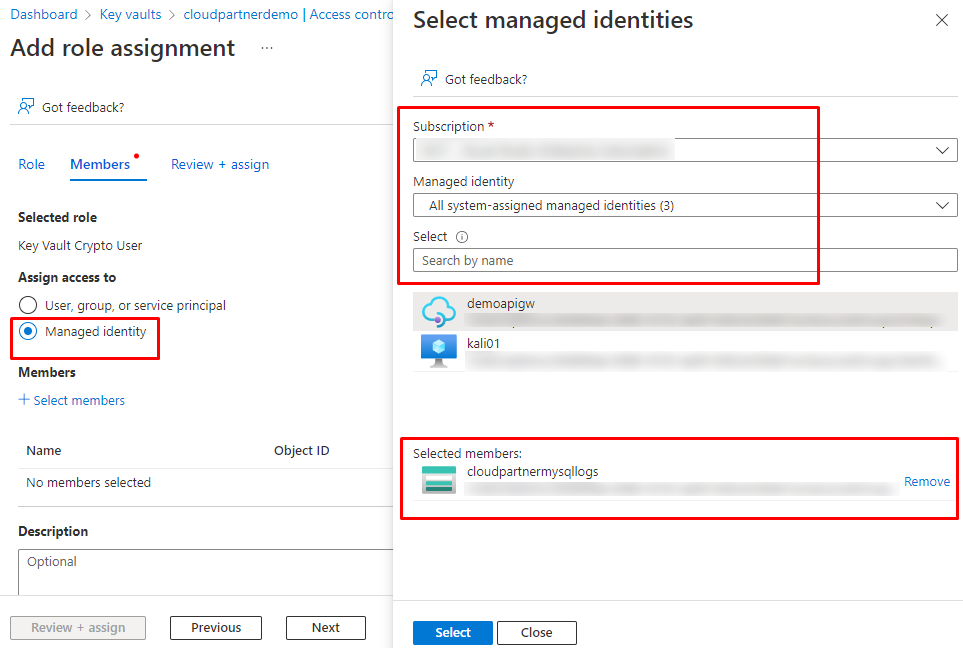Viewport: 963px width, 648px height.
Task: Remove cloudpartnermysqllogs from selected members
Action: click(926, 481)
